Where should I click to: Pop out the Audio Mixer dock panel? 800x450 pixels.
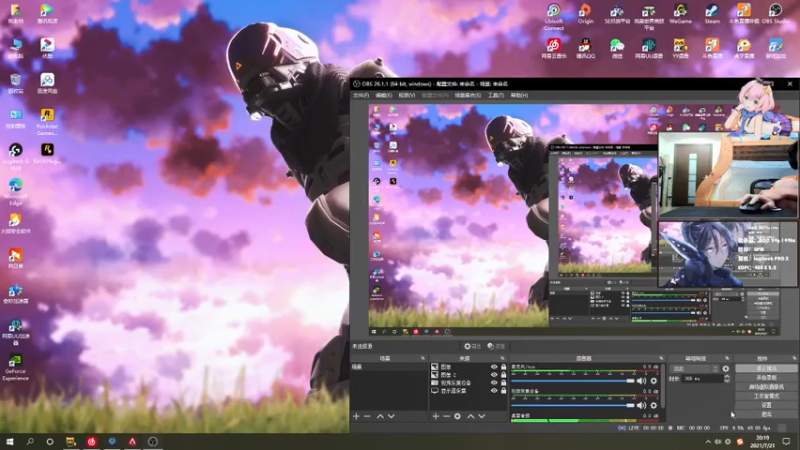coord(661,358)
